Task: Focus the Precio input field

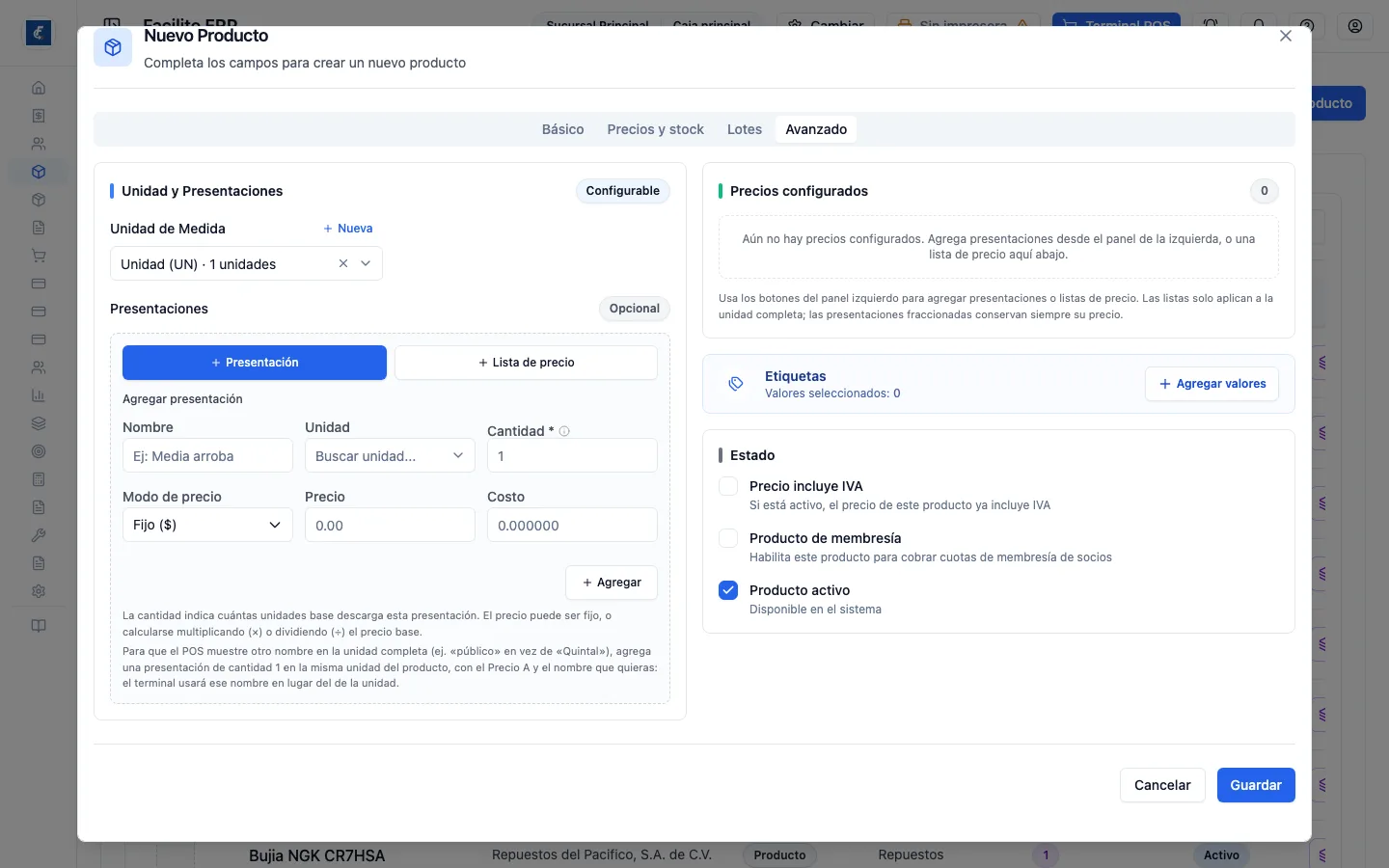Action: click(390, 525)
